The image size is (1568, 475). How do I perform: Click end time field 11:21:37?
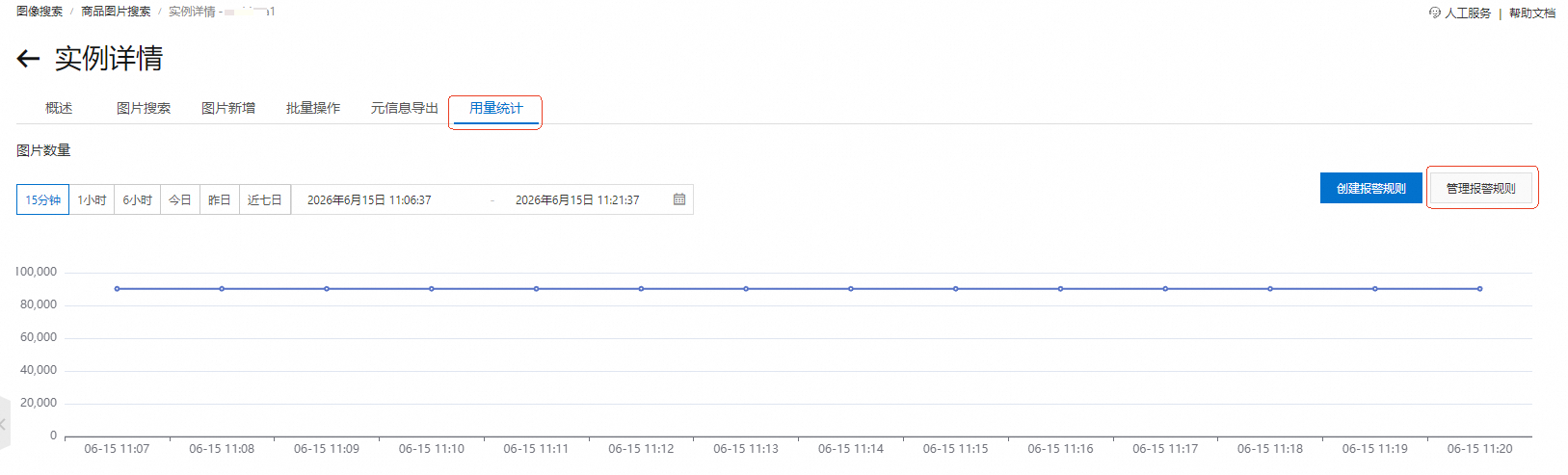pyautogui.click(x=577, y=199)
